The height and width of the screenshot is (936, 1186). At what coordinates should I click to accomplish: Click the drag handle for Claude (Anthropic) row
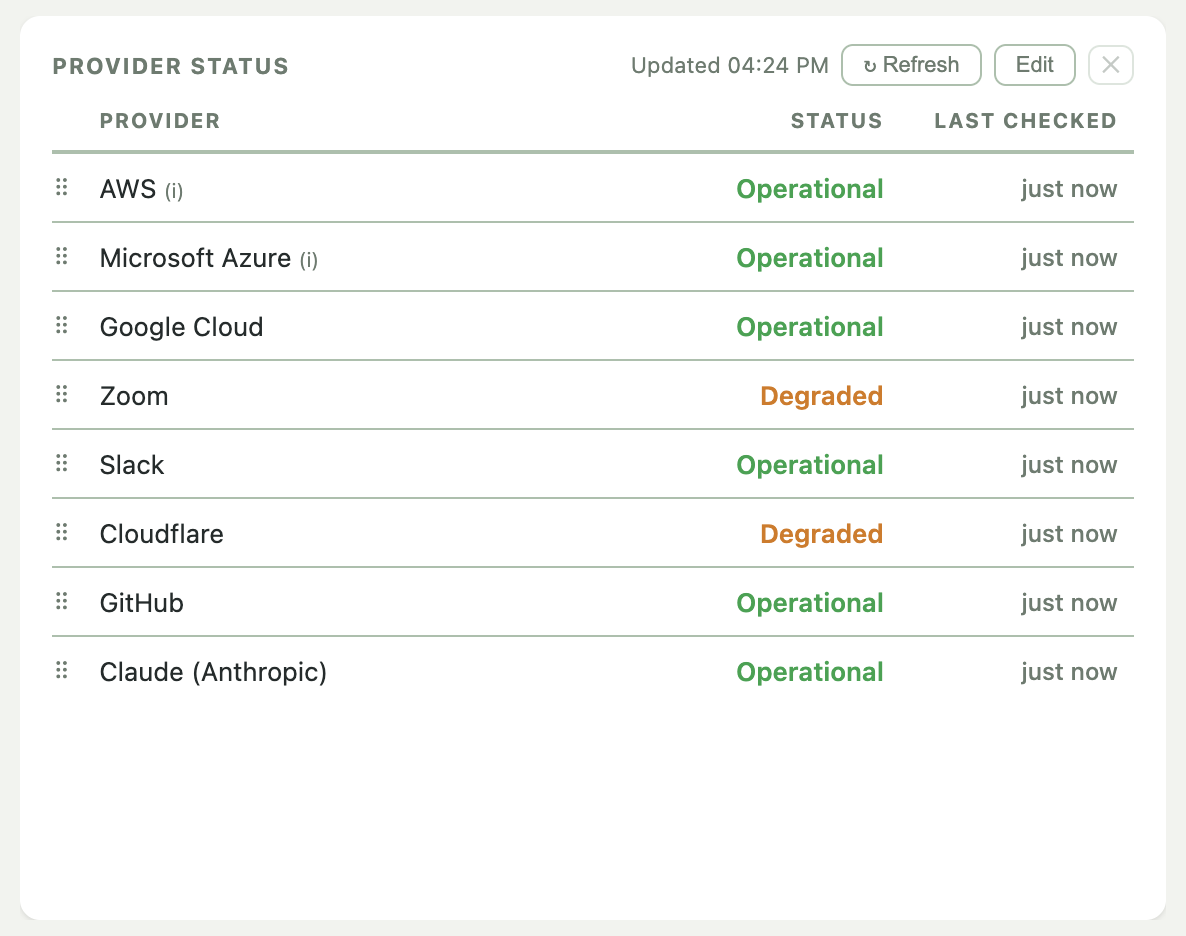point(62,670)
